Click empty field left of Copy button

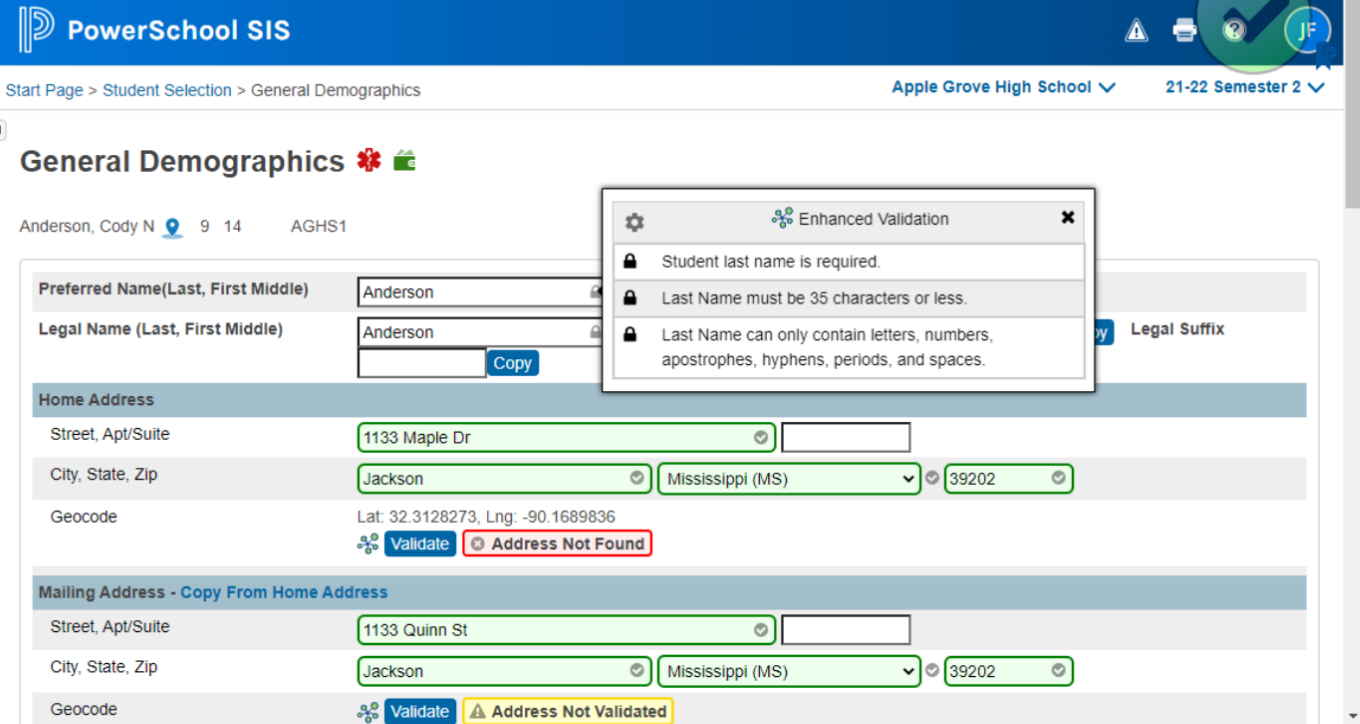[422, 363]
